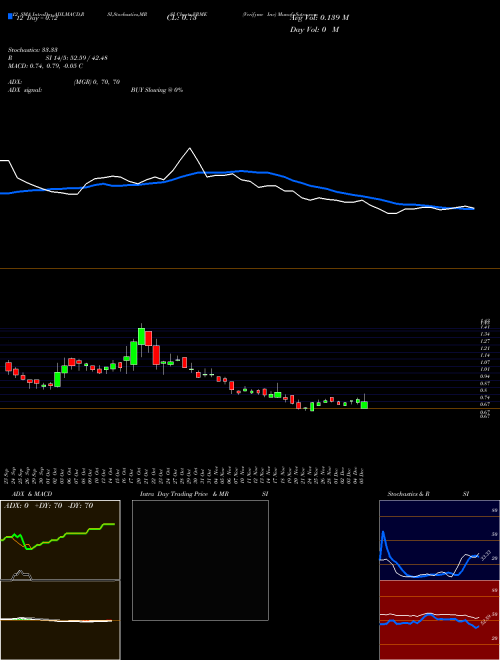
Task: Select 'MACD: 0.74, 0.79, -0.05 C' line
Action: 45,66
